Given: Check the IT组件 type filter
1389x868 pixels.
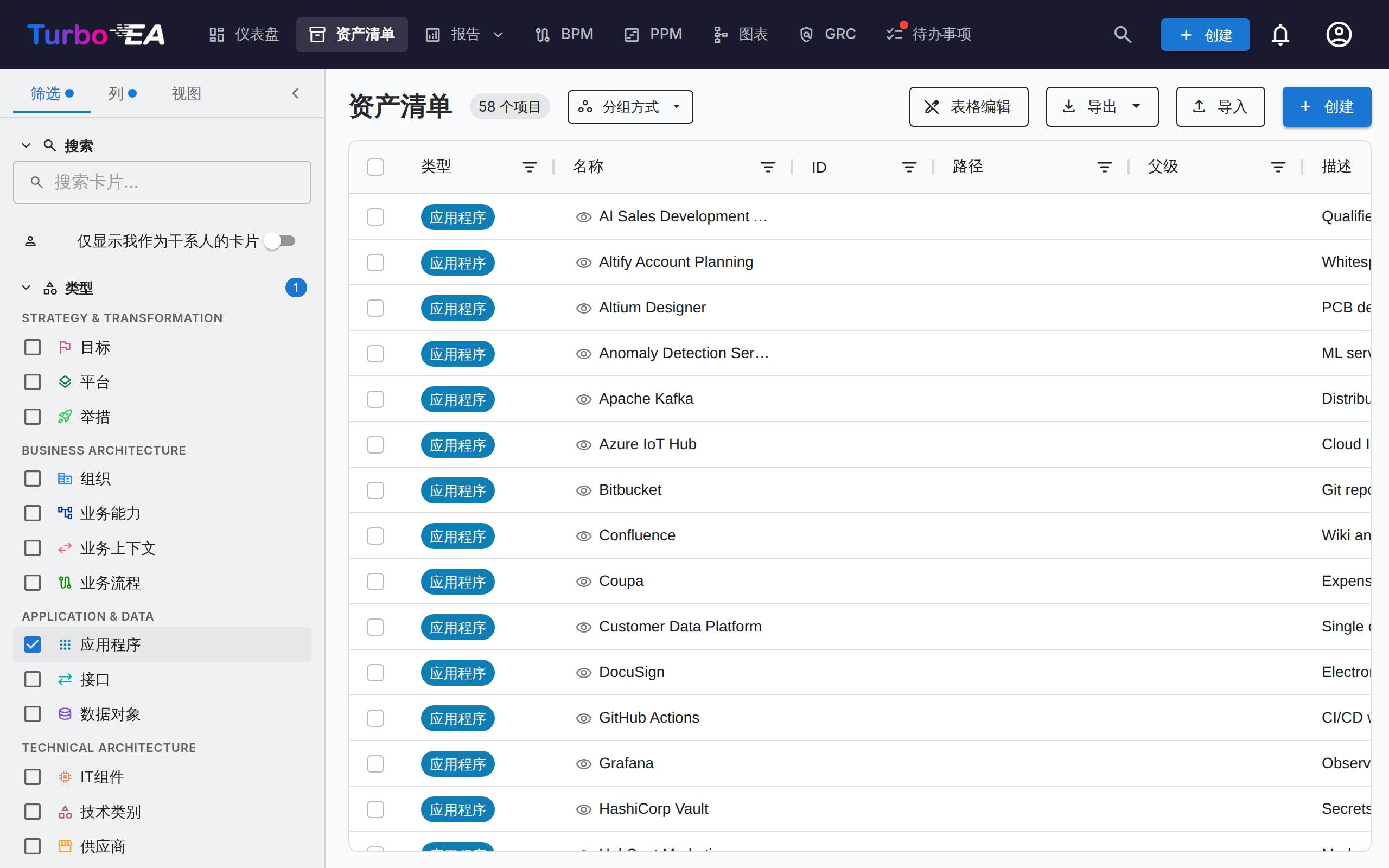Looking at the screenshot, I should pos(33,777).
